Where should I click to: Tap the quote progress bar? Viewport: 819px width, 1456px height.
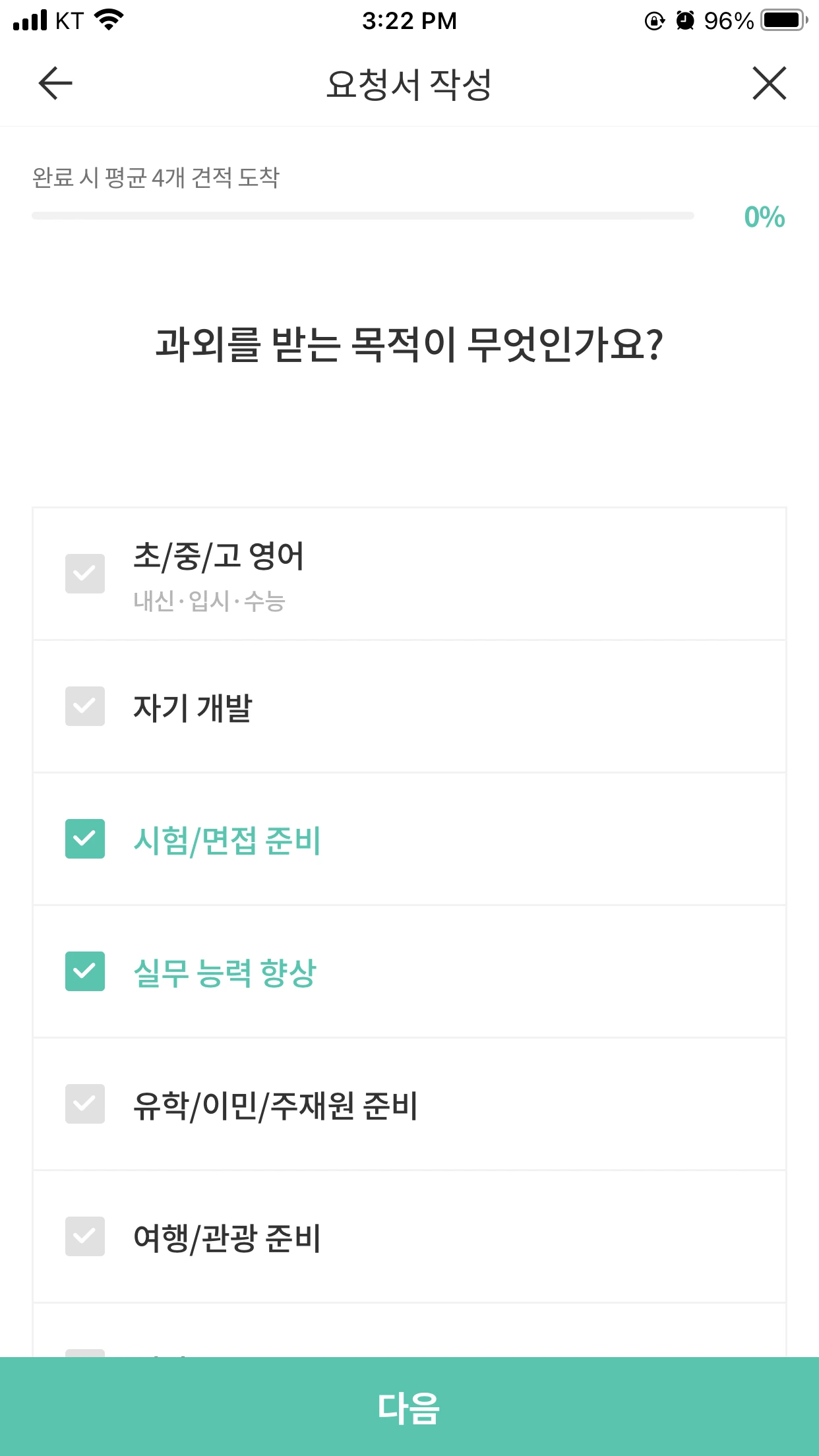[363, 216]
